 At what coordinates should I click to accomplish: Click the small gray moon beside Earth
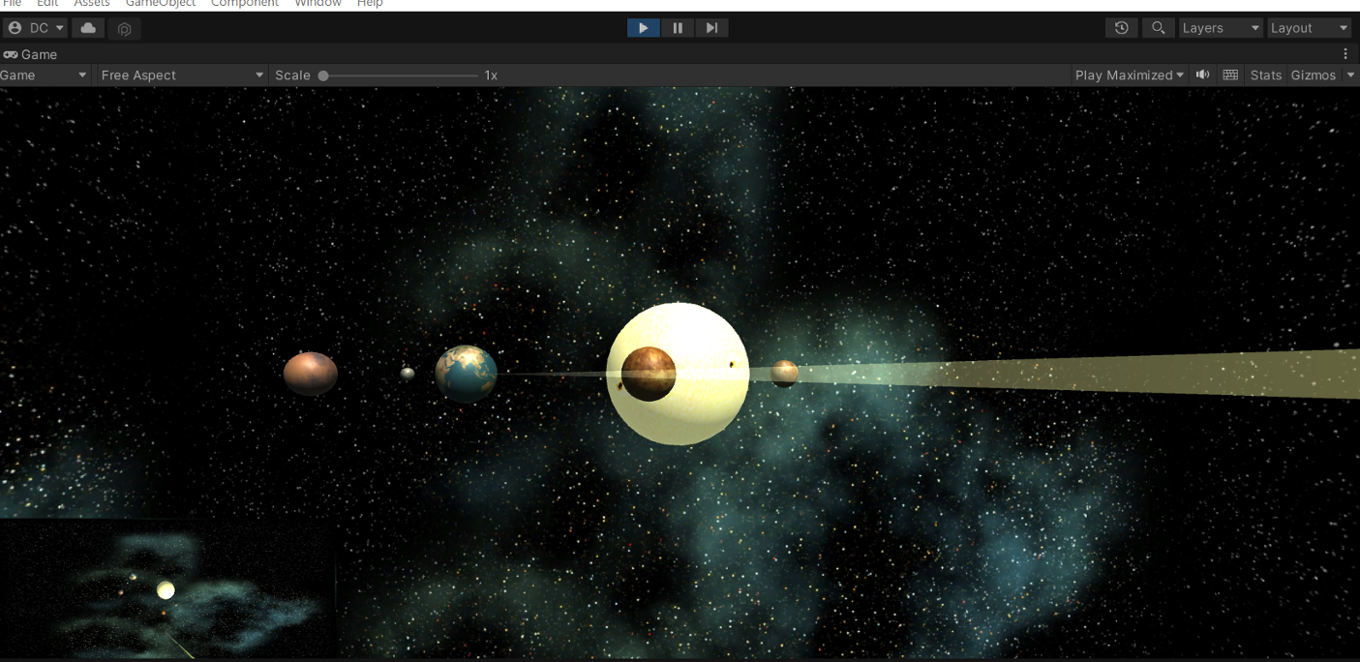407,373
